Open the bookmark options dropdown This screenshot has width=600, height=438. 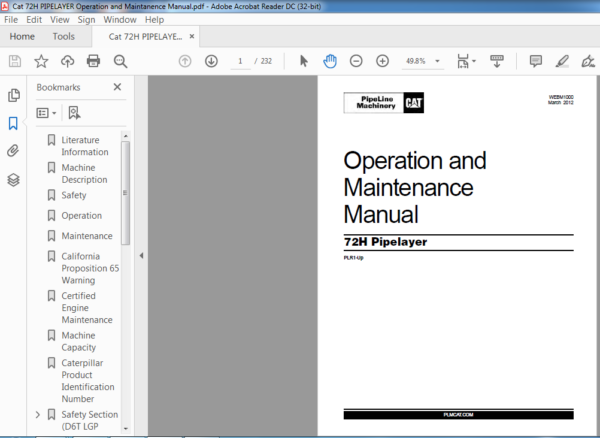[46, 113]
